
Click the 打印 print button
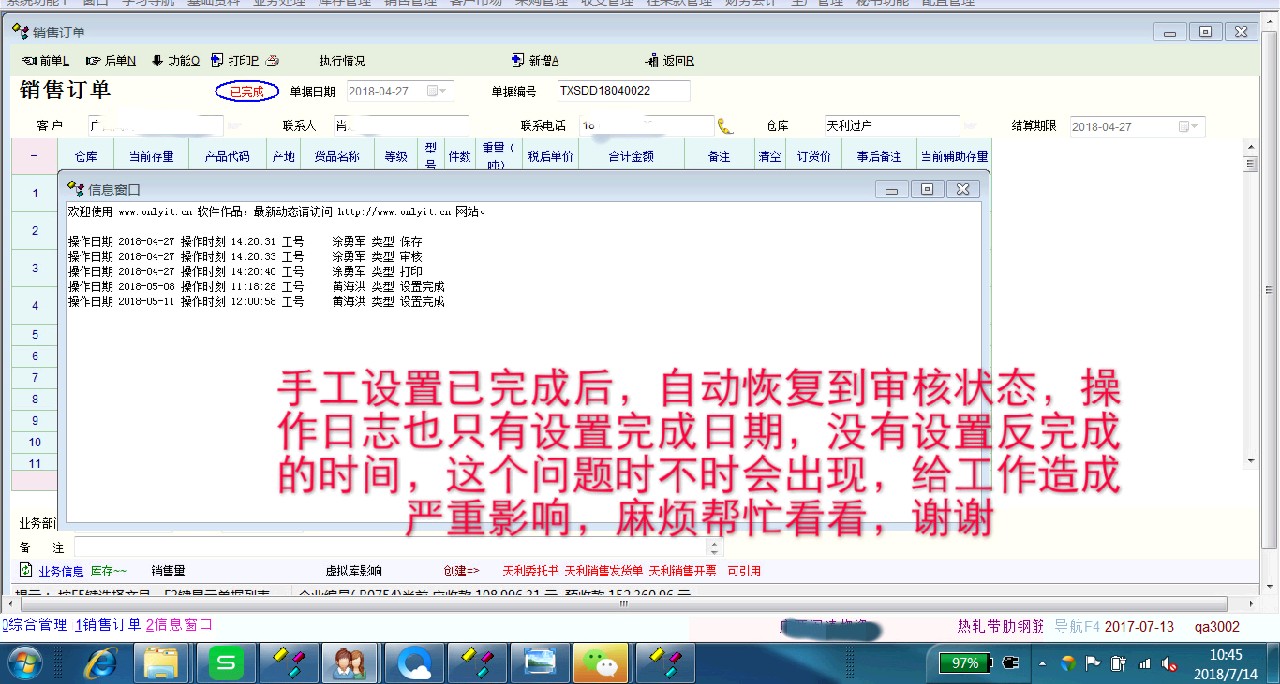click(236, 61)
